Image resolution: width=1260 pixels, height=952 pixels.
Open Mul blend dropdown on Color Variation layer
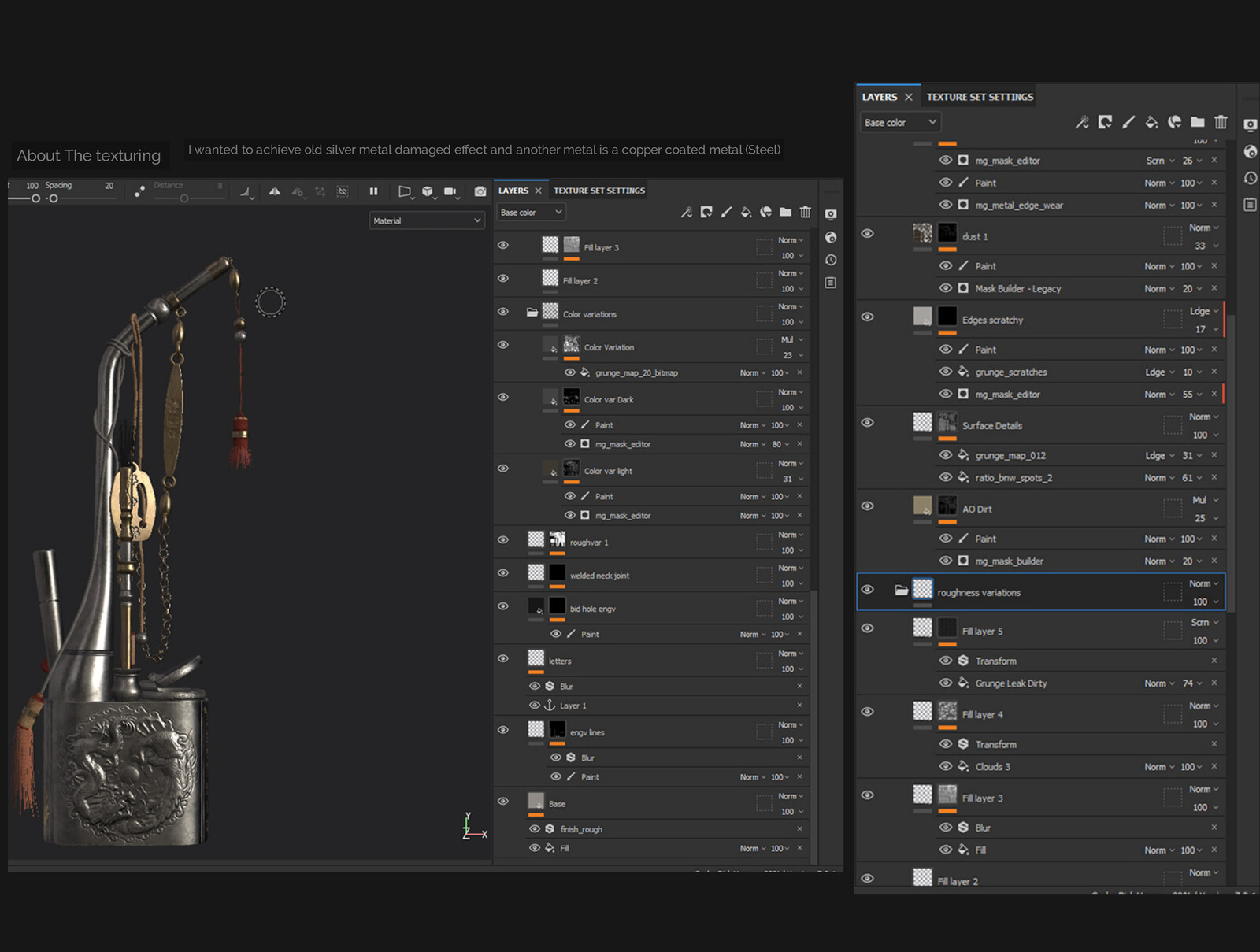point(791,339)
